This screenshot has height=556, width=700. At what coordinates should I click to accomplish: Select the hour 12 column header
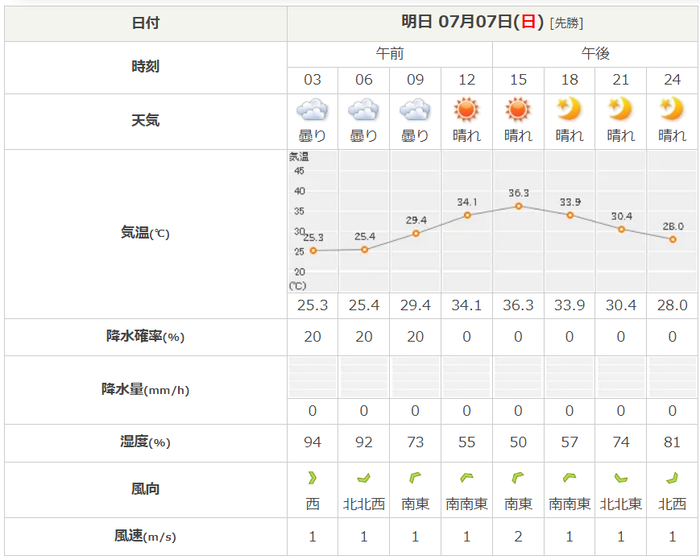click(467, 80)
